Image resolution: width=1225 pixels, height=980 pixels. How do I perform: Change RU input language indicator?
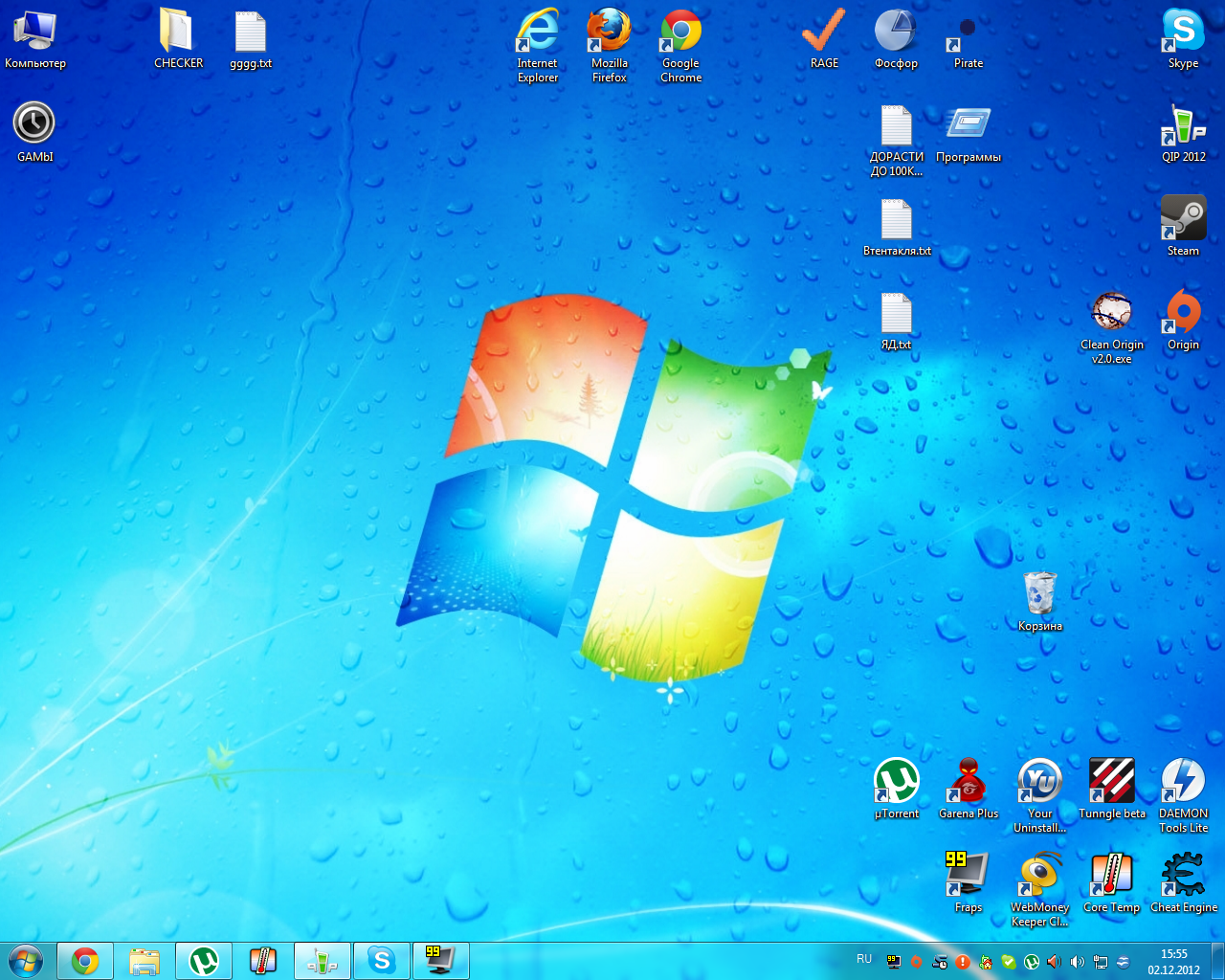point(864,959)
